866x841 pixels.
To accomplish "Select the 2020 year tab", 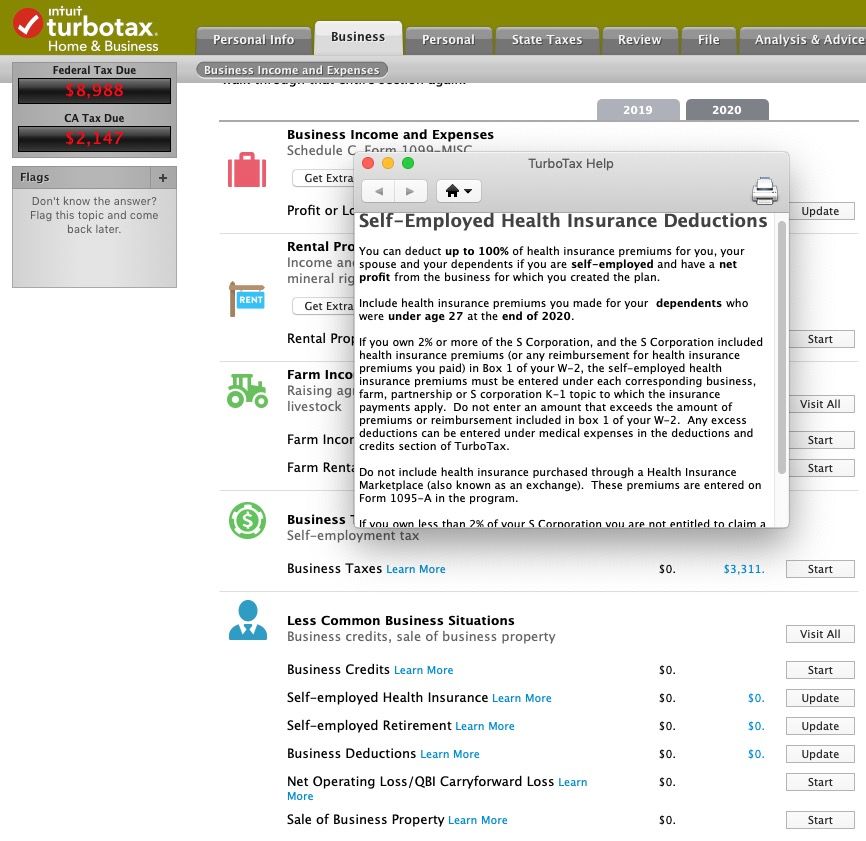I will click(x=727, y=110).
